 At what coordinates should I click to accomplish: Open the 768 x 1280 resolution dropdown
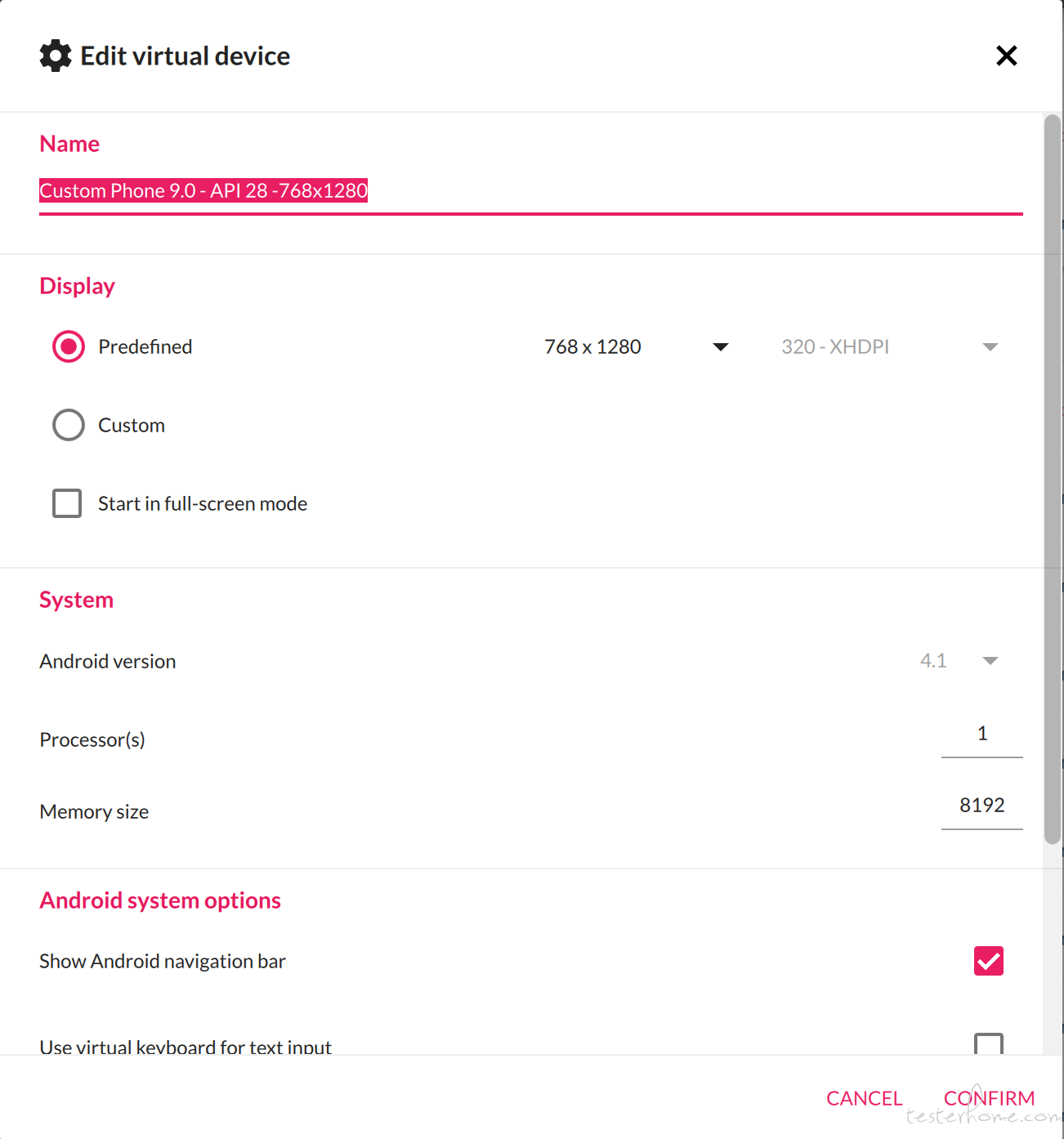coord(637,346)
